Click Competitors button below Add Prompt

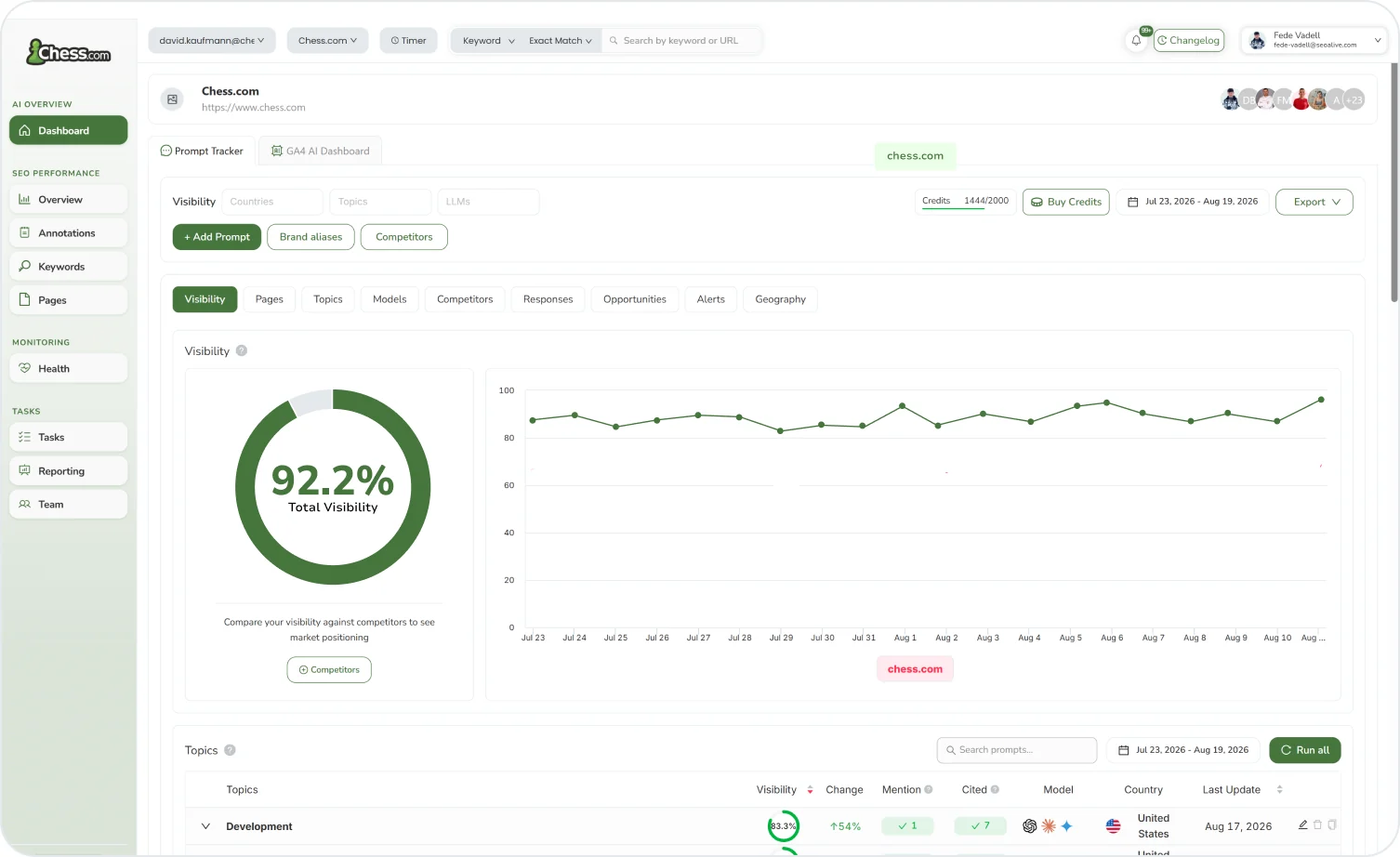[x=404, y=237]
